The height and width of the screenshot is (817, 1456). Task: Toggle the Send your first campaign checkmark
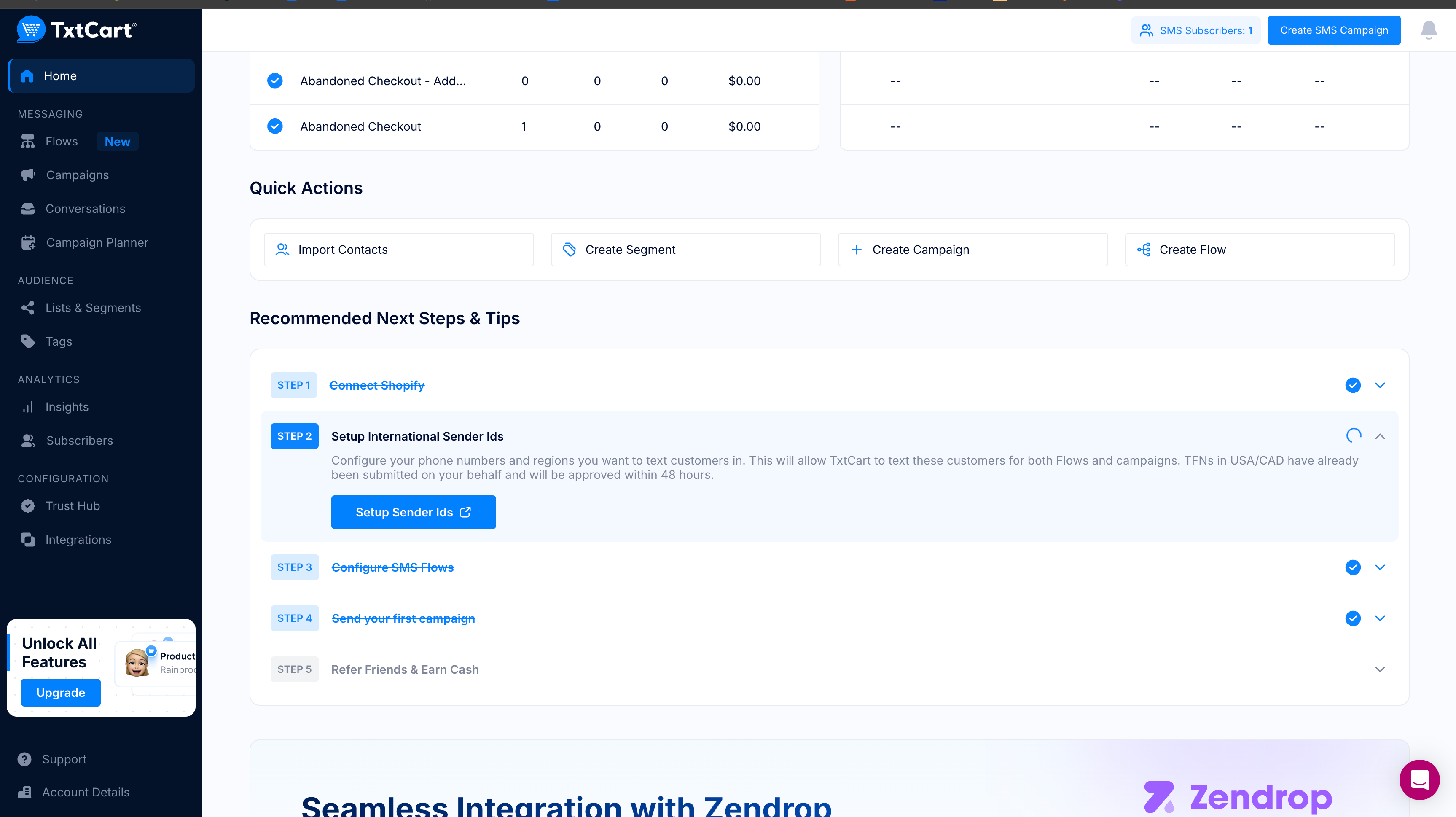tap(1353, 618)
